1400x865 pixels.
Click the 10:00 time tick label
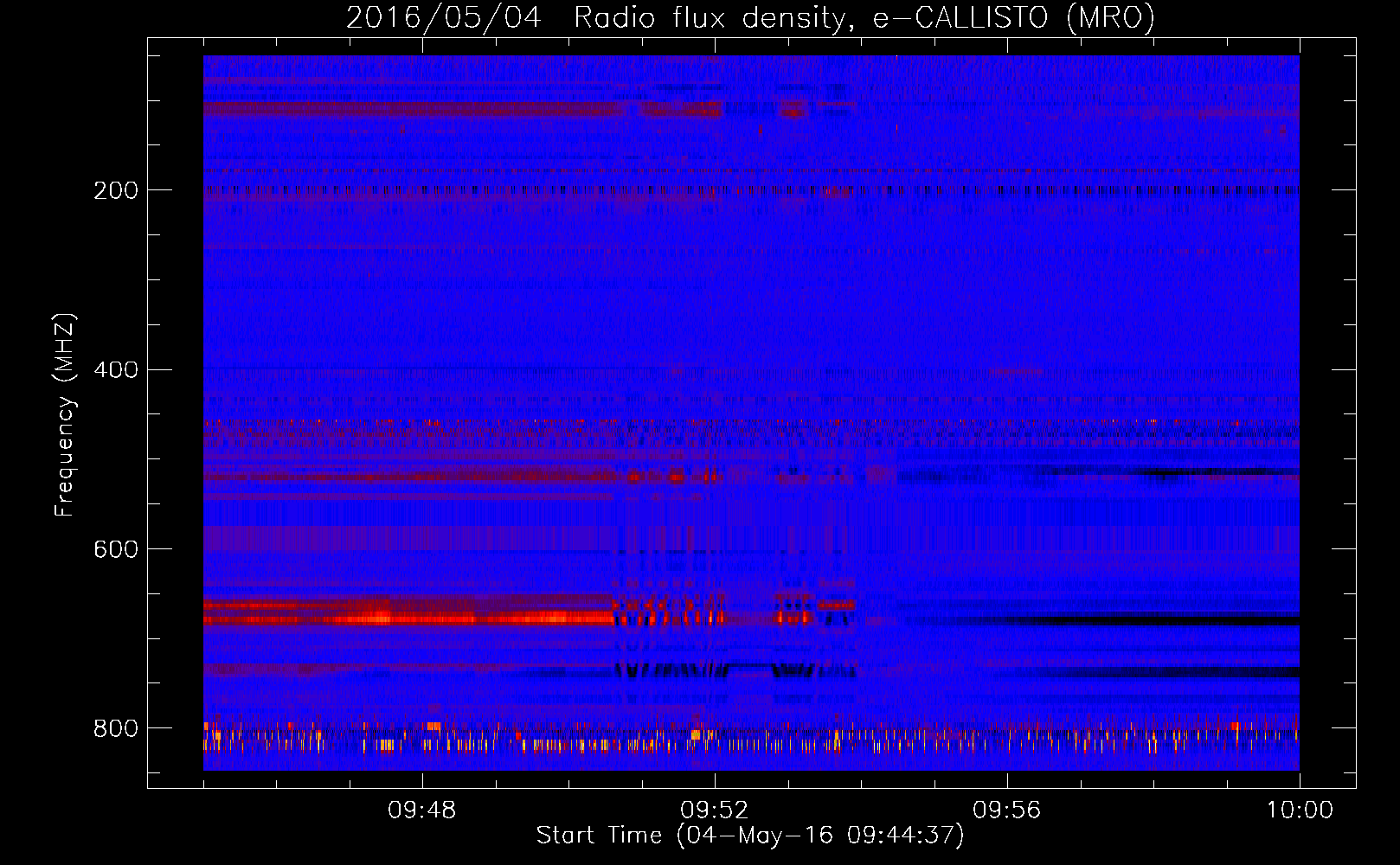pos(1300,811)
